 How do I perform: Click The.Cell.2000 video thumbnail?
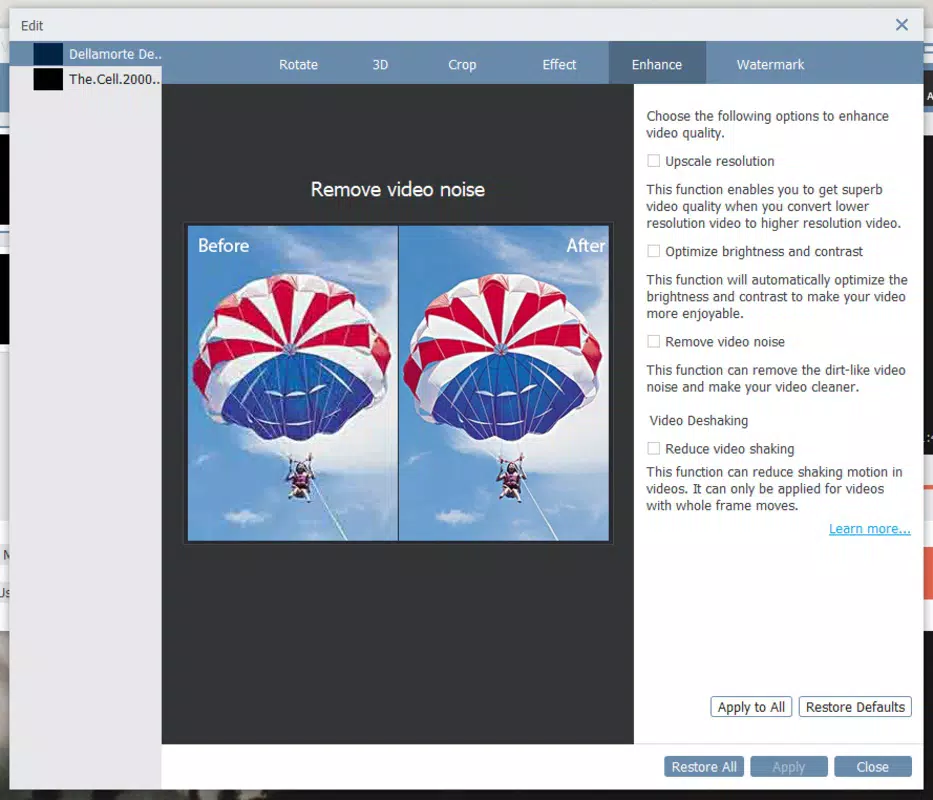point(48,79)
